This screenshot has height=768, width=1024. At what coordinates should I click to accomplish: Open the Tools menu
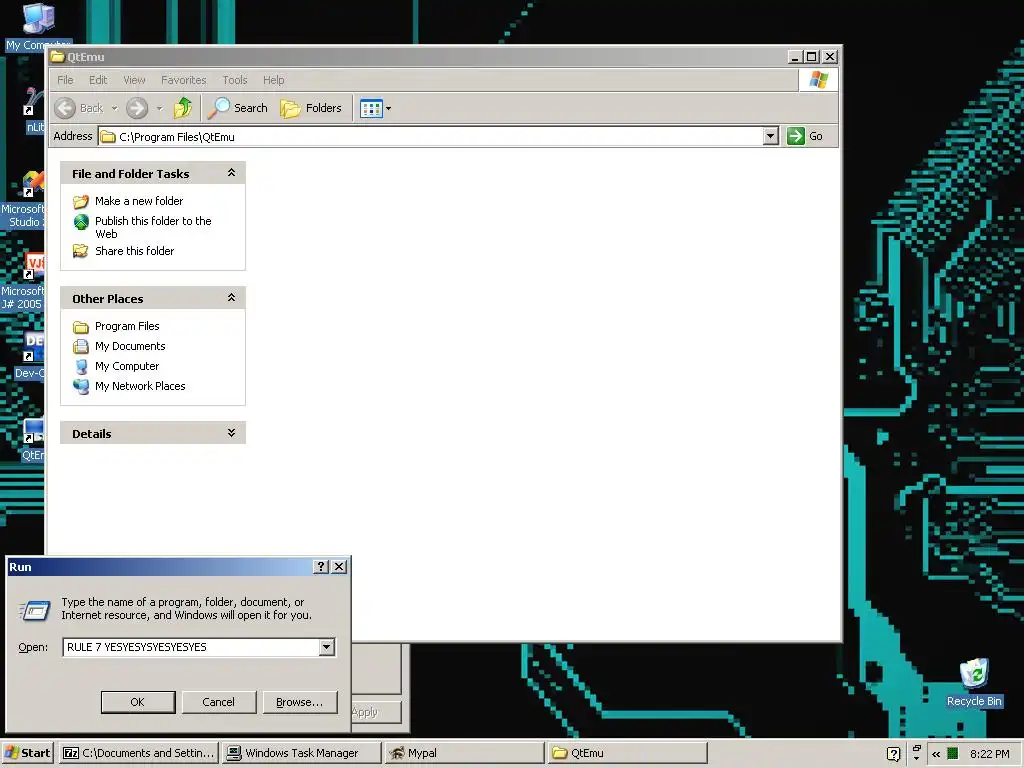235,80
